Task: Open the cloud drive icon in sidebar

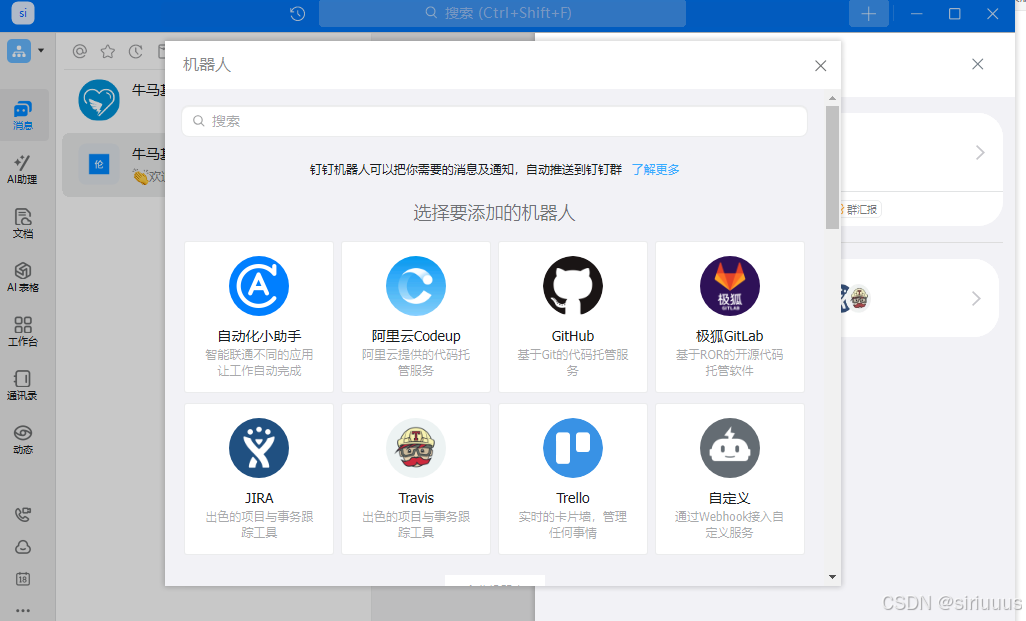Action: [23, 547]
